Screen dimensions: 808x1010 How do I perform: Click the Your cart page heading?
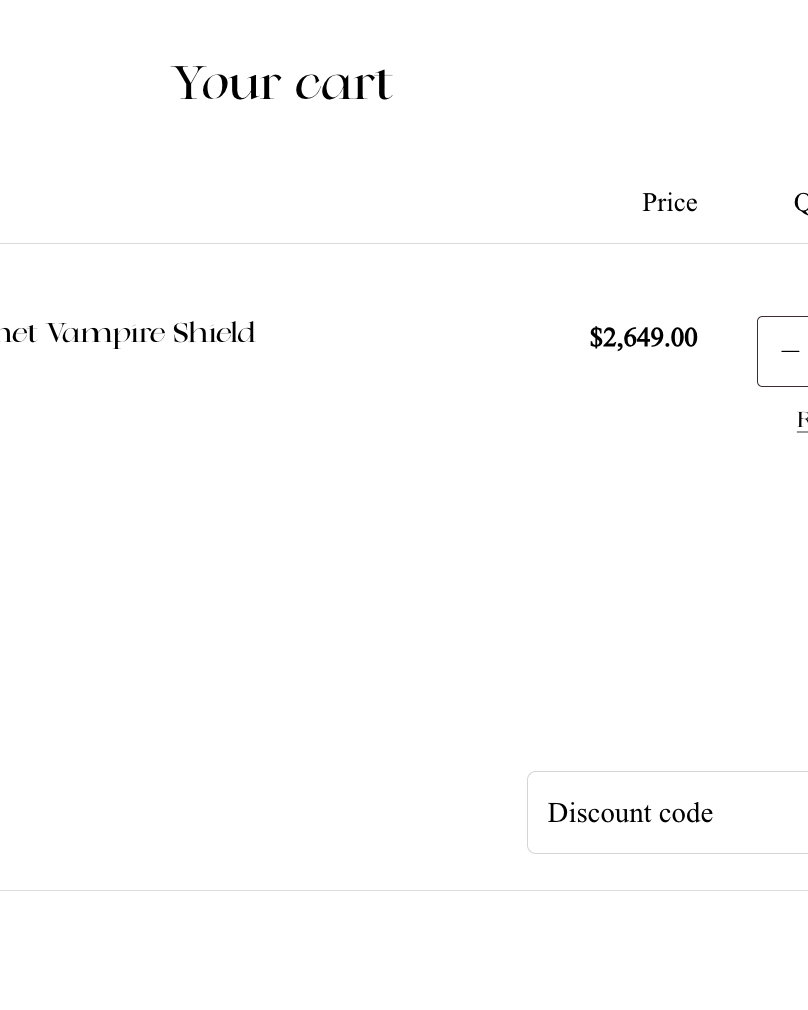[282, 84]
